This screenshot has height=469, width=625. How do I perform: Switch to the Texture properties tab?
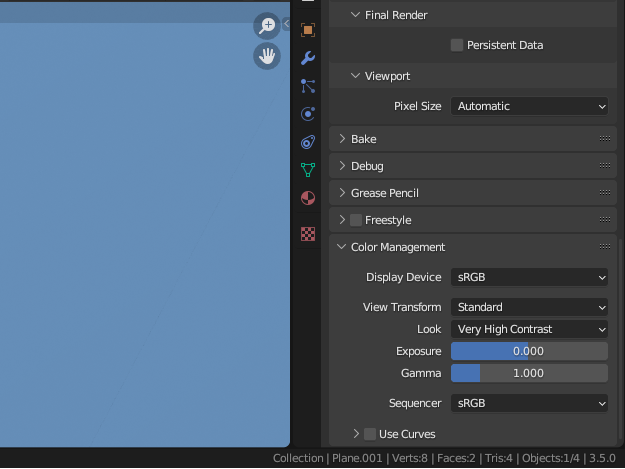point(308,234)
